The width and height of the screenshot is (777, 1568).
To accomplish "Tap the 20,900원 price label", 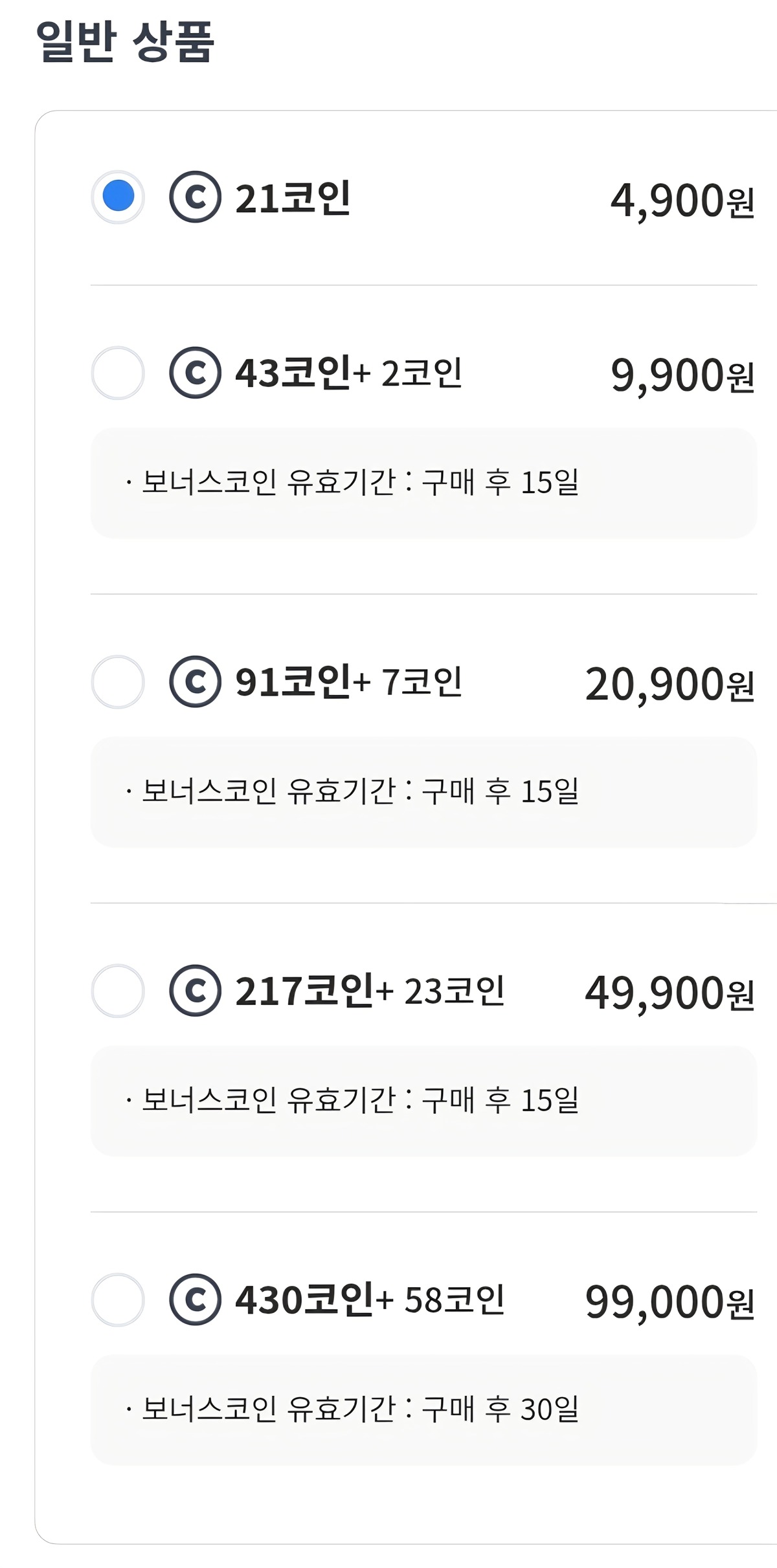I will [x=670, y=685].
